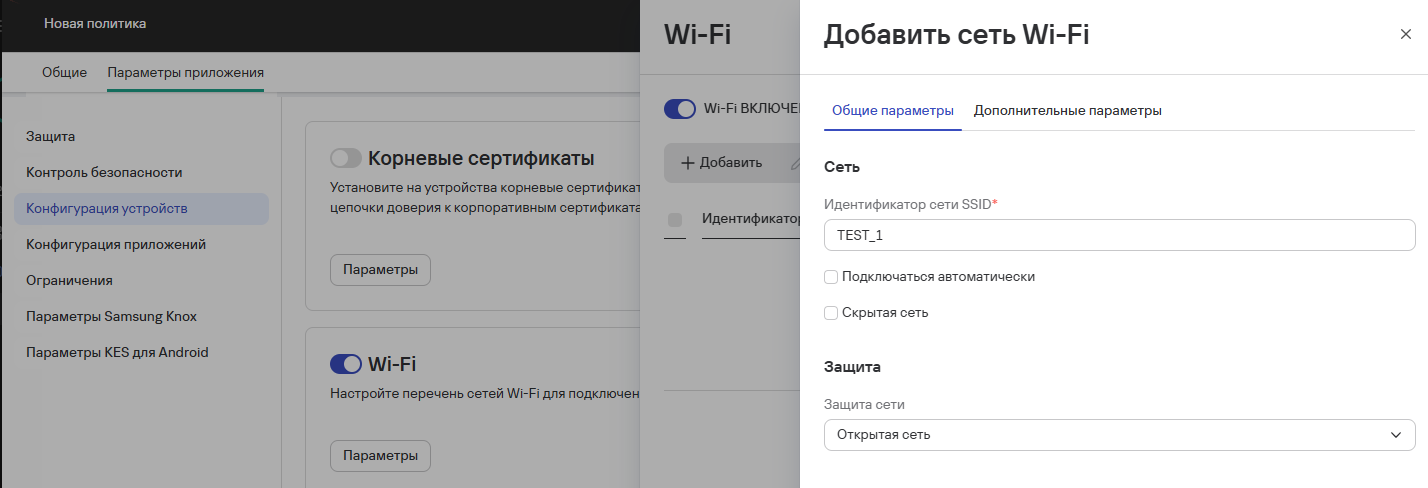The image size is (1428, 488).
Task: Close the Добавить сеть Wi-Fi panel
Action: pyautogui.click(x=1405, y=34)
